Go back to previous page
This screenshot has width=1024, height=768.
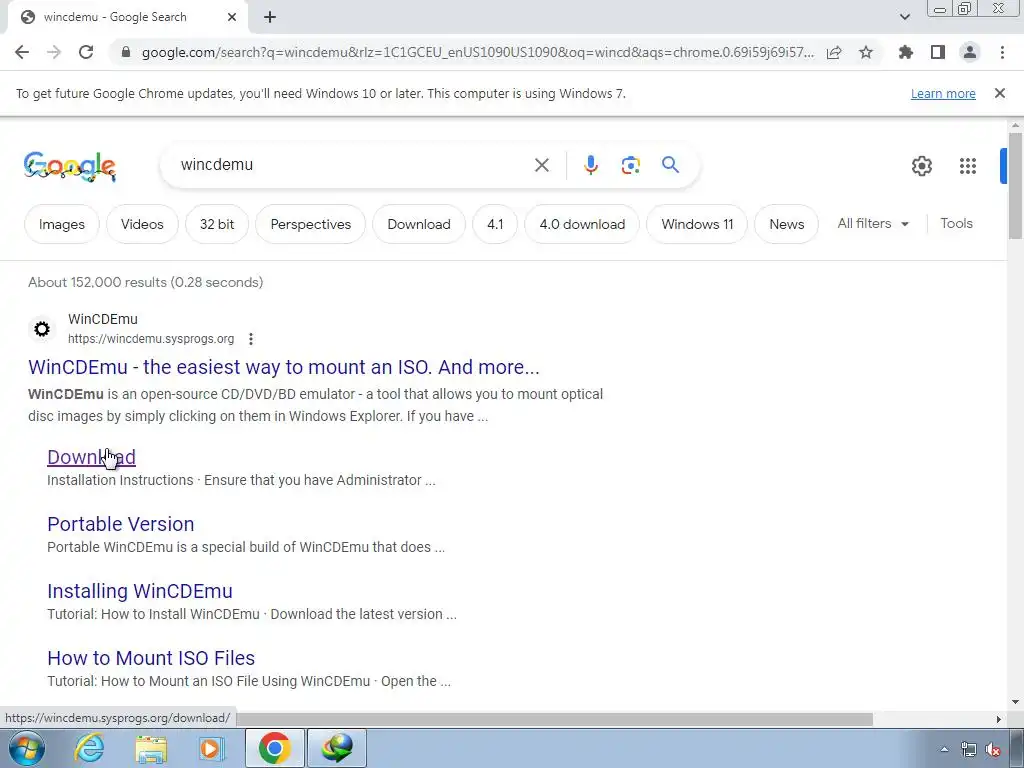(22, 52)
